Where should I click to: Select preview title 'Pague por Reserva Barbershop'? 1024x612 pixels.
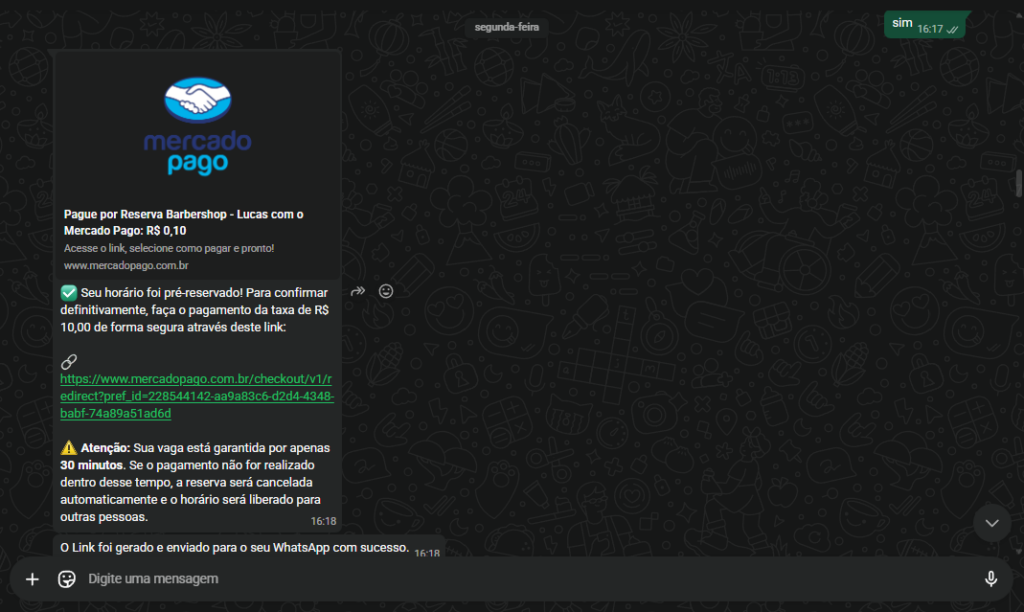pos(184,222)
